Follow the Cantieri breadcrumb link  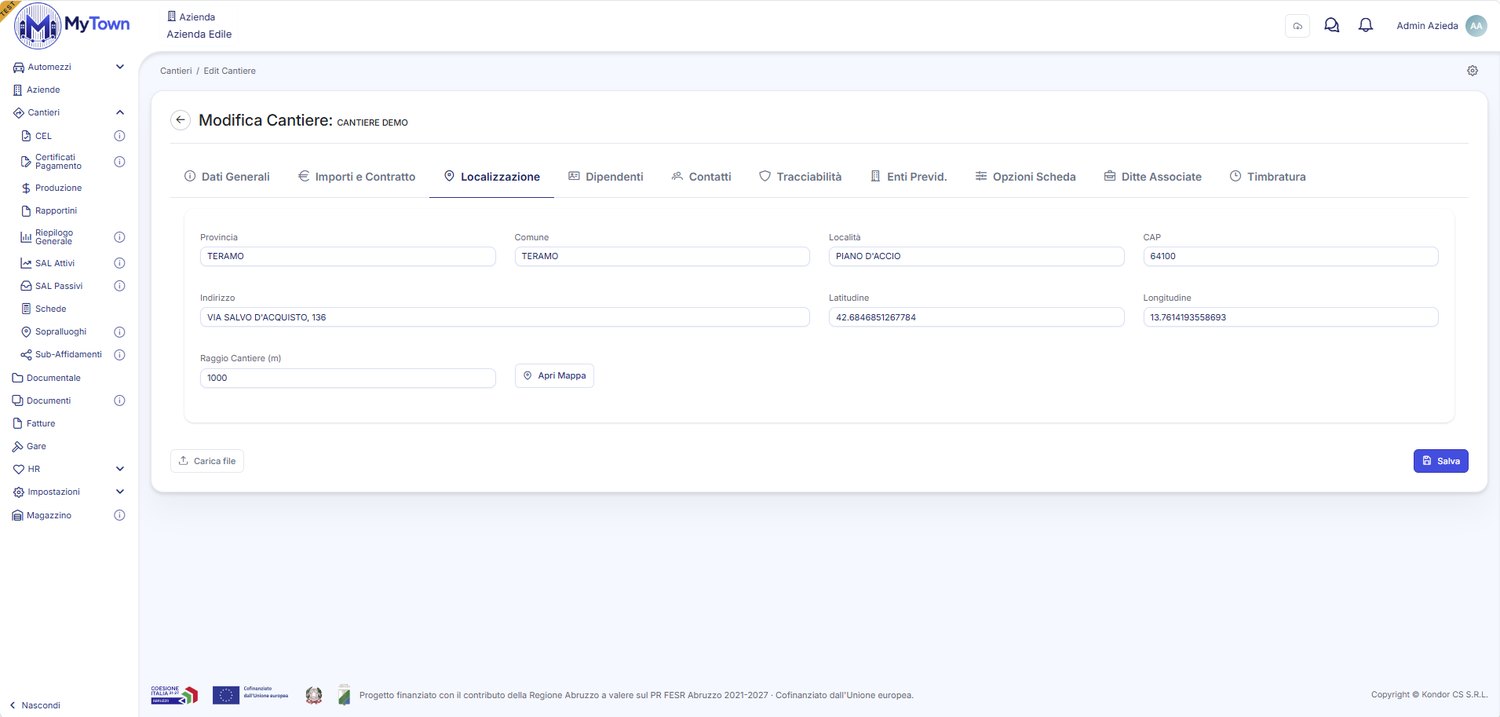[x=176, y=71]
